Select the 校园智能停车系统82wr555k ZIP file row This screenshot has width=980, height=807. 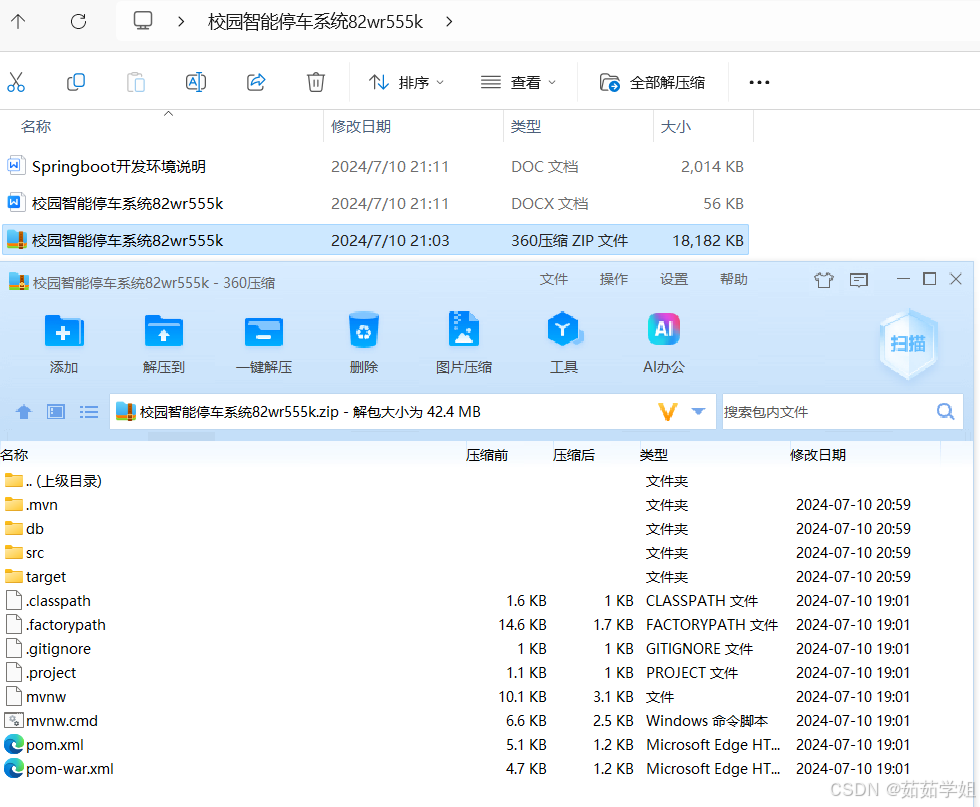tap(375, 240)
